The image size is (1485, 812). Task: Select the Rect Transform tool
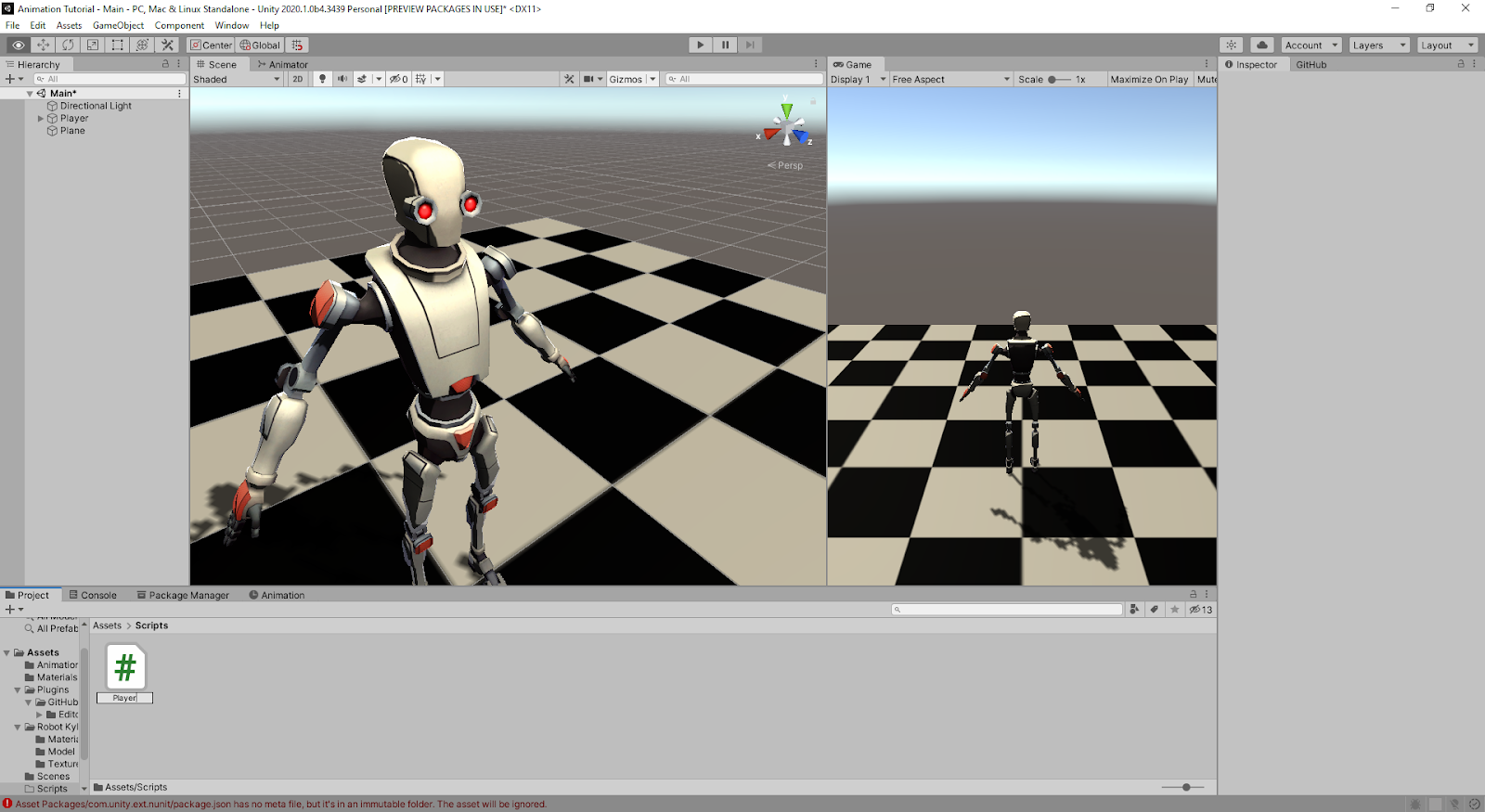(x=117, y=45)
